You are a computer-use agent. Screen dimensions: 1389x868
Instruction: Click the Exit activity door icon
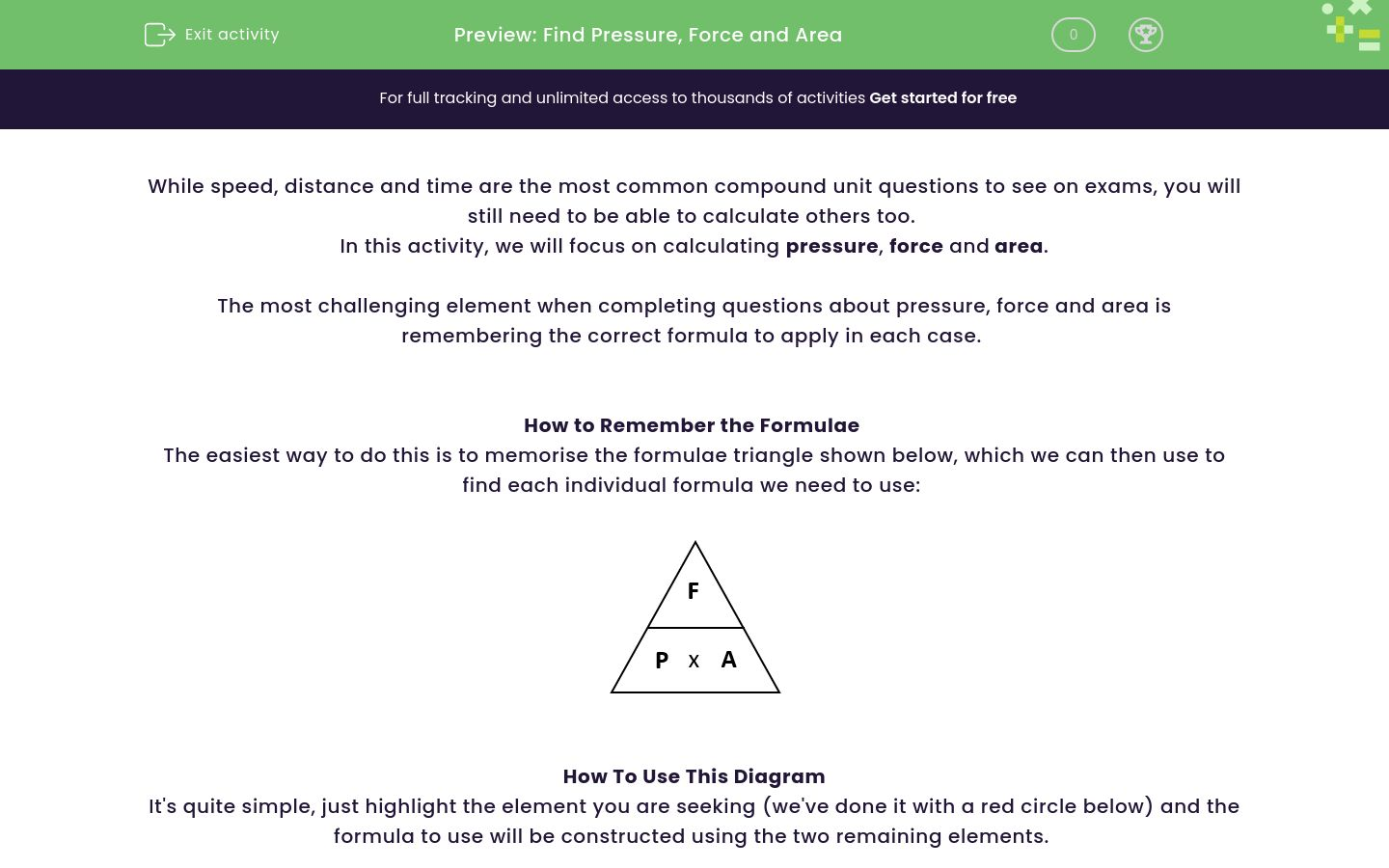pyautogui.click(x=160, y=35)
